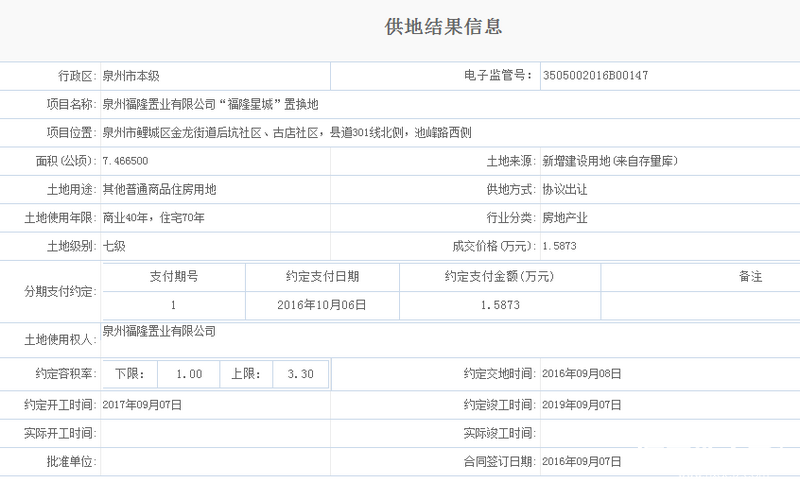This screenshot has width=800, height=483.
Task: Click the 支付期号 column header
Action: 174,277
